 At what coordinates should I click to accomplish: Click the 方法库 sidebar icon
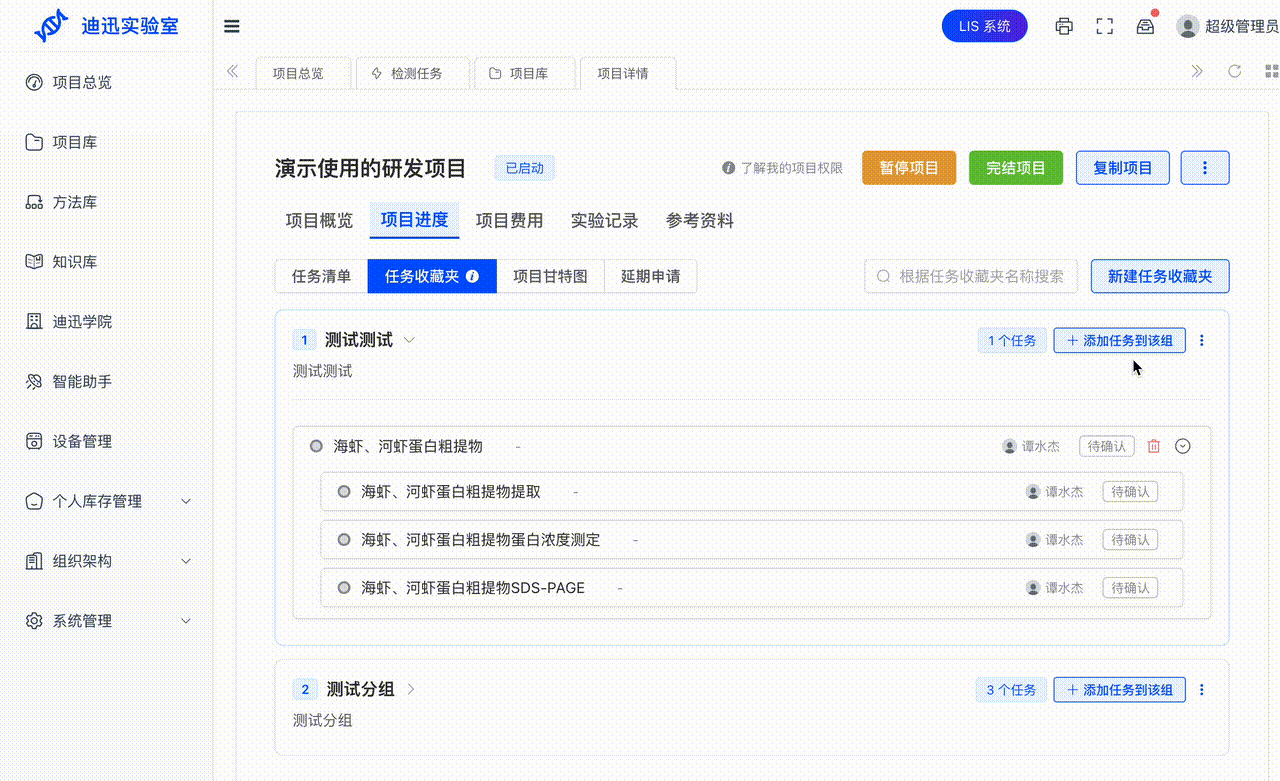click(x=34, y=202)
